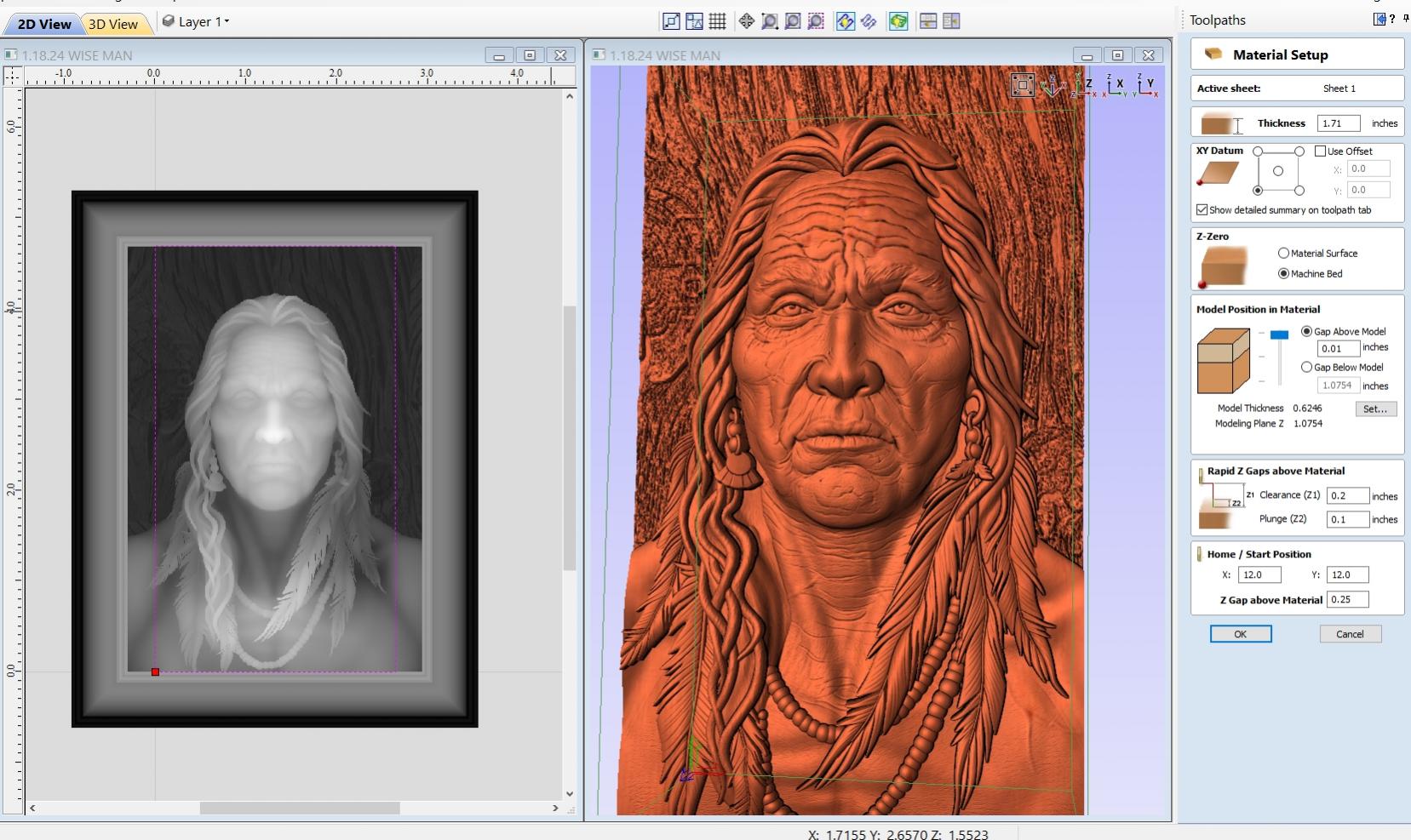Click the view along X axis icon
The width and height of the screenshot is (1411, 840).
[x=1116, y=84]
